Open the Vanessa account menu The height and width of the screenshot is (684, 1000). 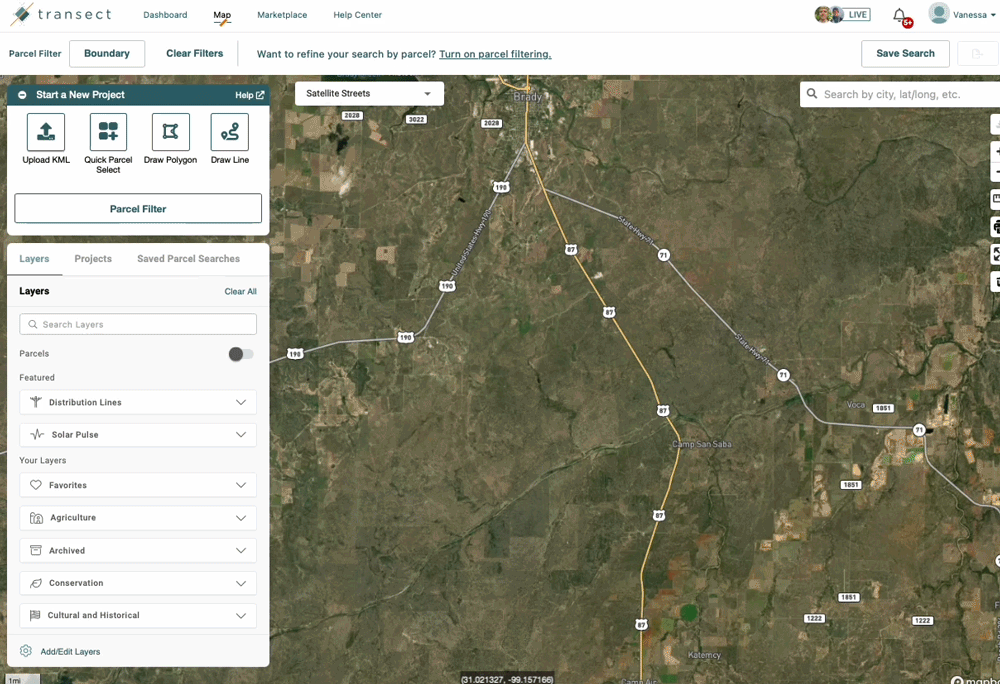point(974,15)
